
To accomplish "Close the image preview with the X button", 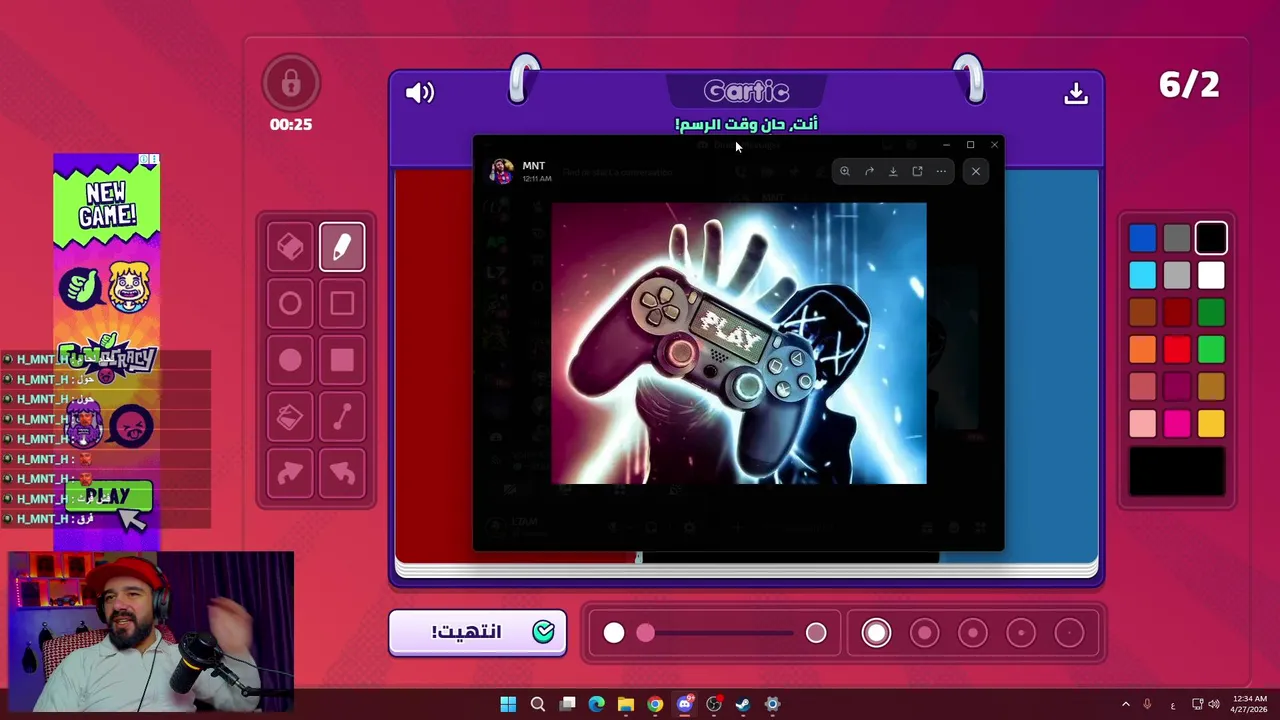I will pyautogui.click(x=976, y=172).
